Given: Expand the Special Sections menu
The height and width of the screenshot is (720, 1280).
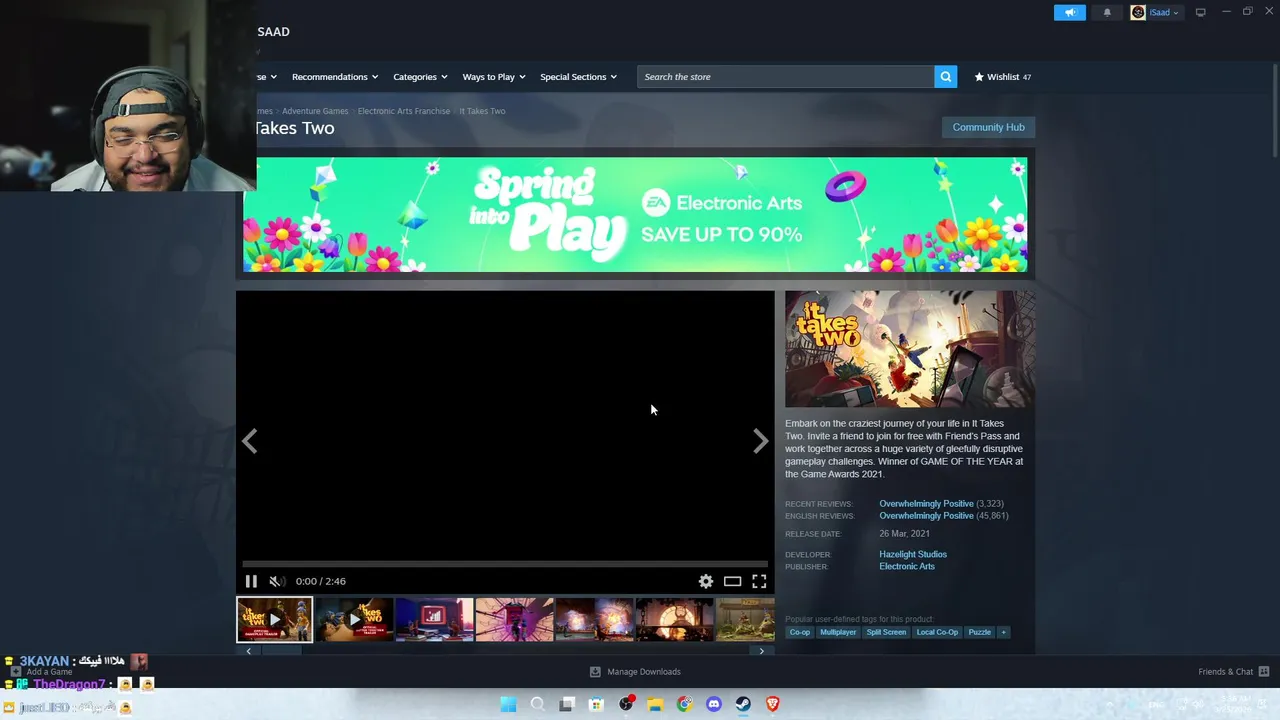Looking at the screenshot, I should click(578, 77).
